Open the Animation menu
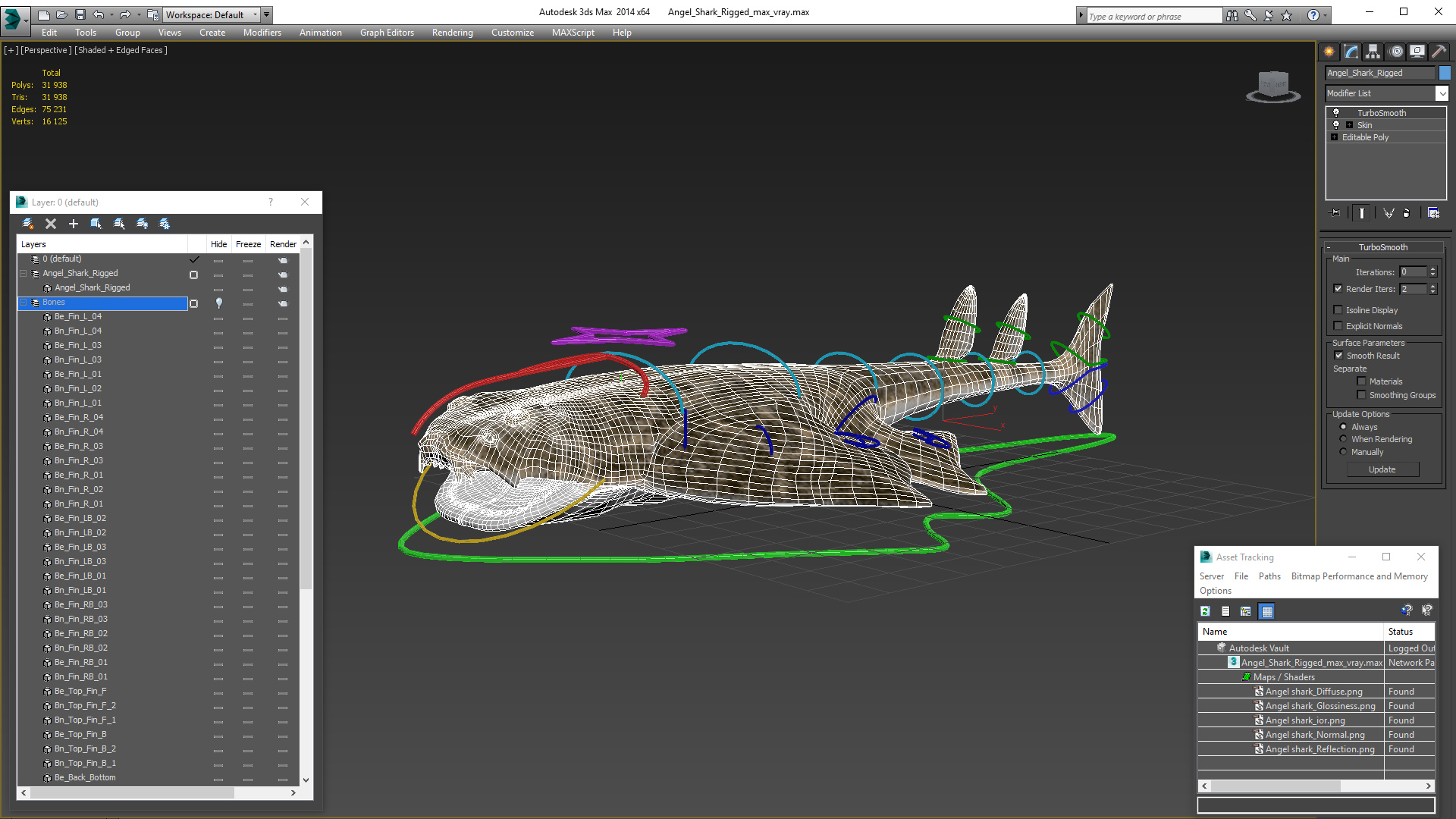 click(x=320, y=33)
